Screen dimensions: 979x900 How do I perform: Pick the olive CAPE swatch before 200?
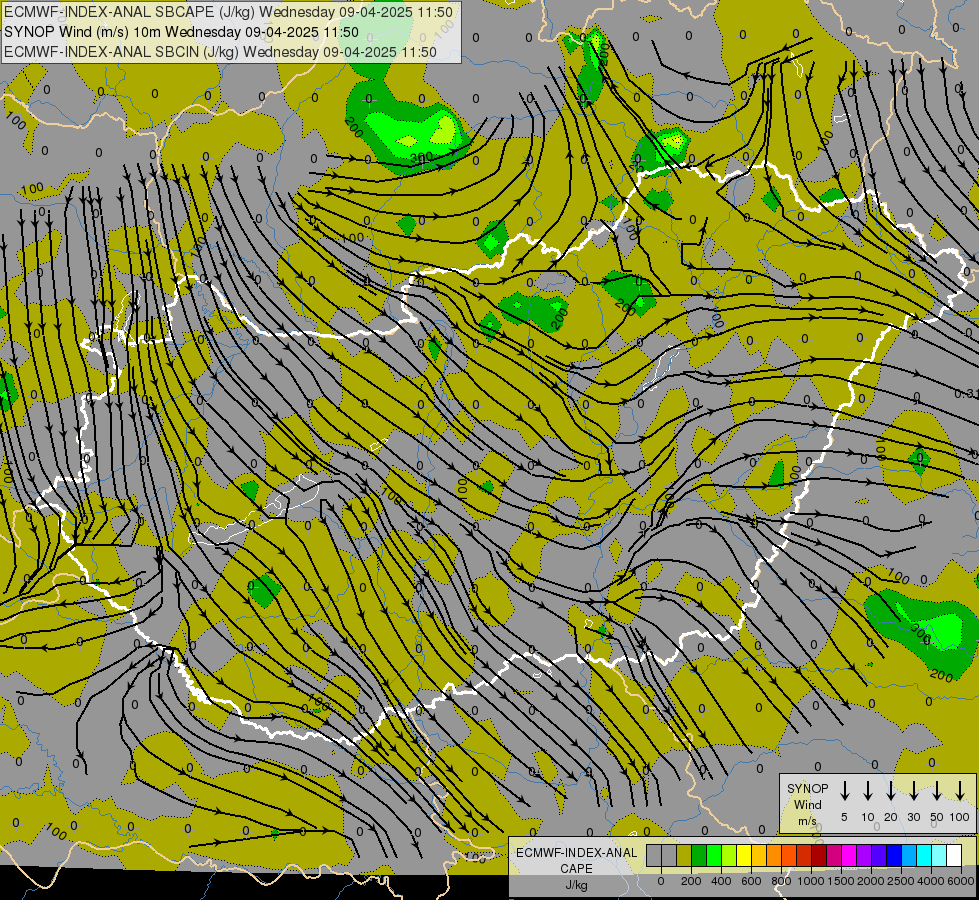pyautogui.click(x=684, y=855)
